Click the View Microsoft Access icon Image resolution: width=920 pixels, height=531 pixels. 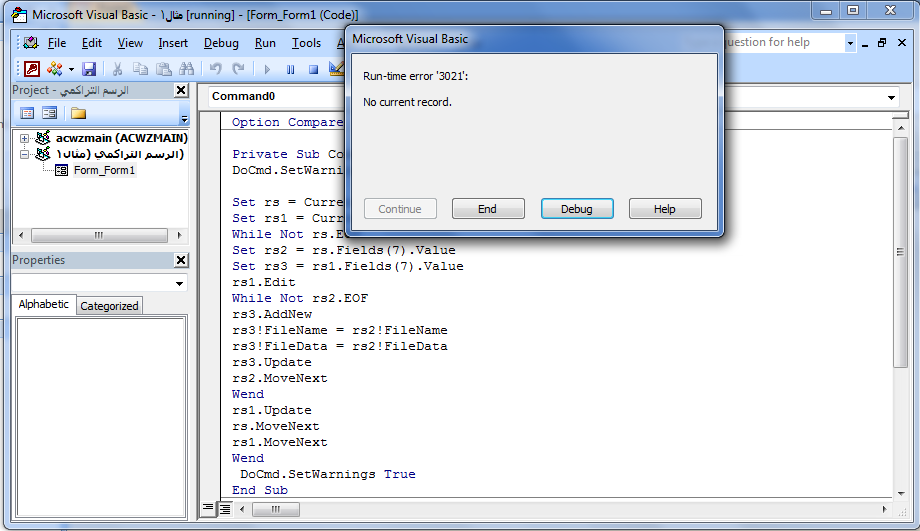[x=32, y=69]
